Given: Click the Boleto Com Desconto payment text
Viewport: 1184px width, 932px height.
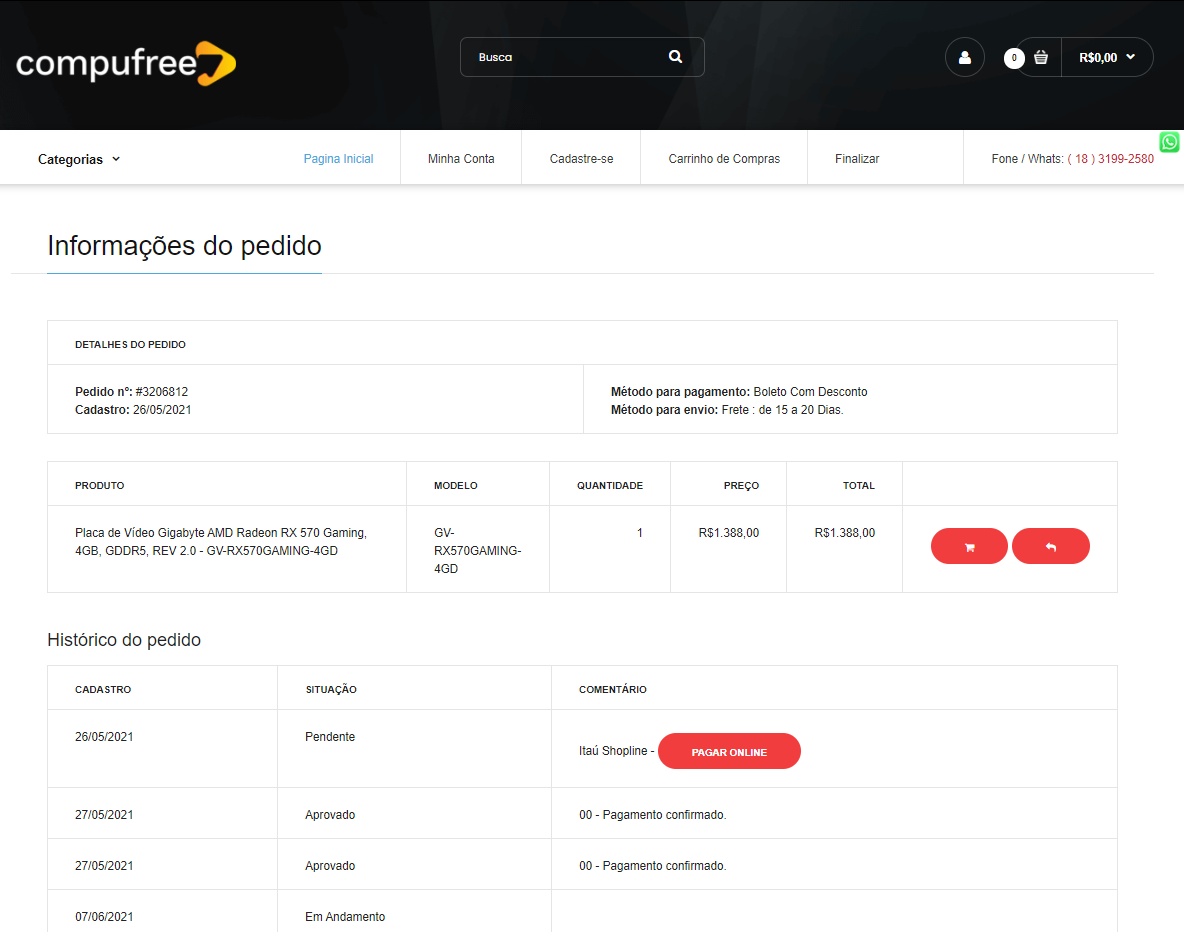Looking at the screenshot, I should pyautogui.click(x=810, y=392).
